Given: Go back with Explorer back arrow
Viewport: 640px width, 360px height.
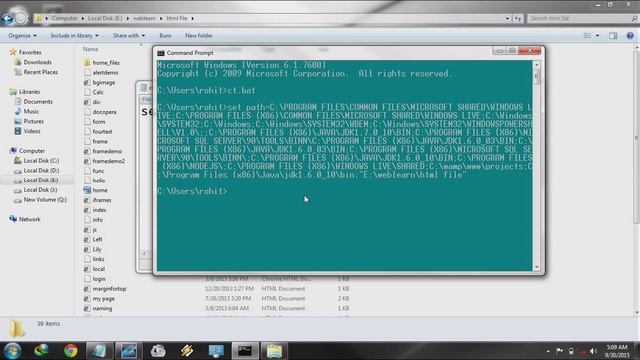Looking at the screenshot, I should point(7,18).
